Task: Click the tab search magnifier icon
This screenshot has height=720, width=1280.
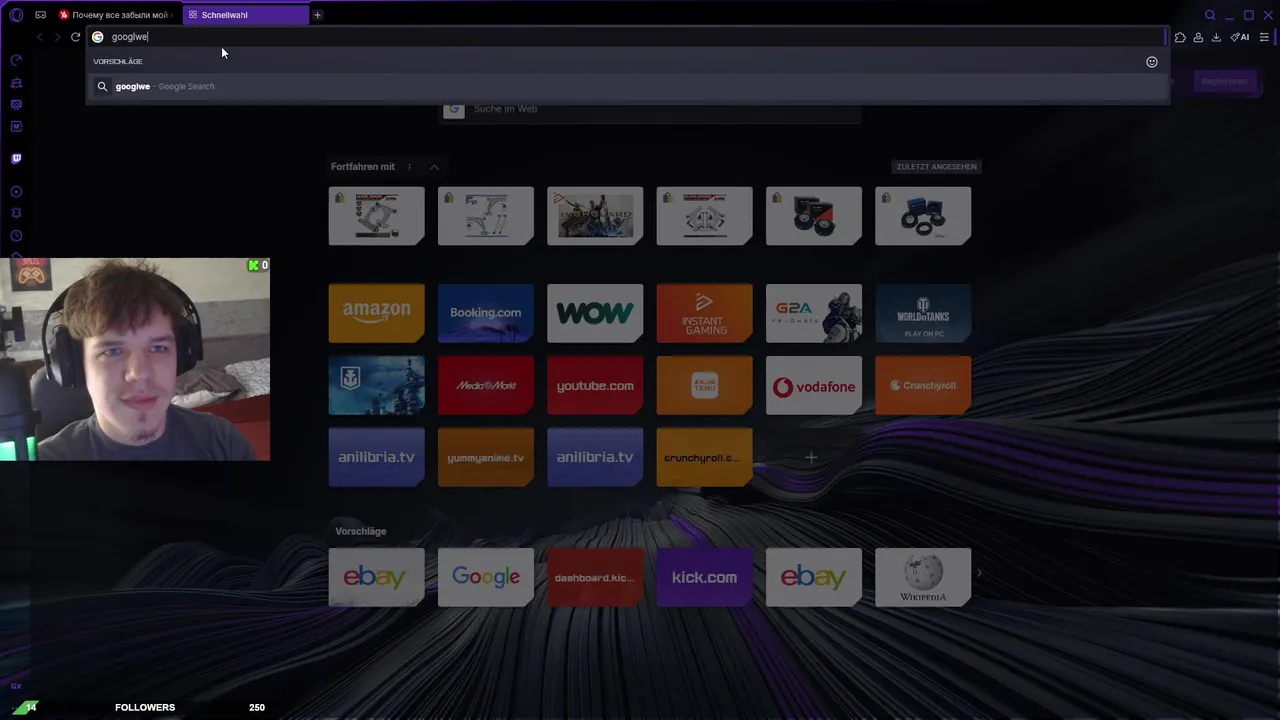Action: coord(1210,15)
